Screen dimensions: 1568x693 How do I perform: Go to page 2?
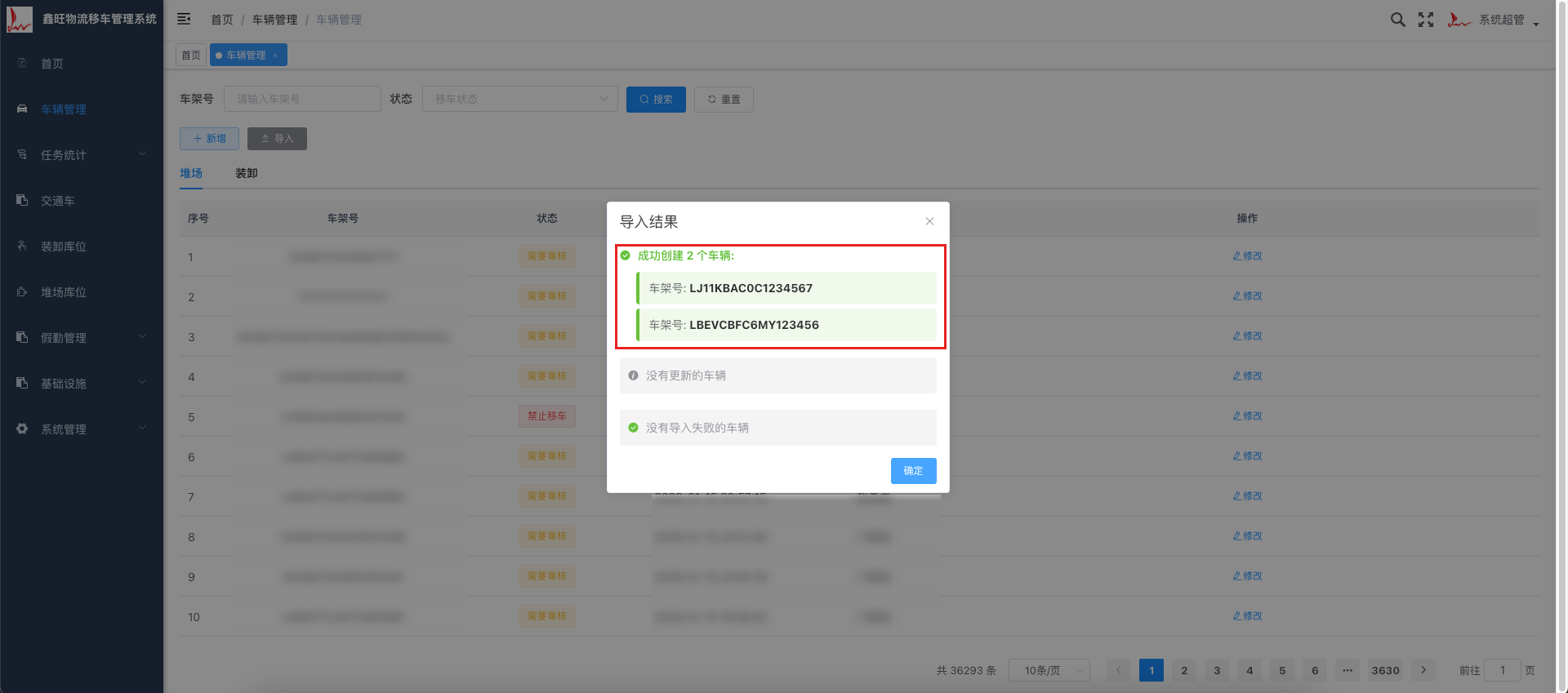coord(1184,670)
